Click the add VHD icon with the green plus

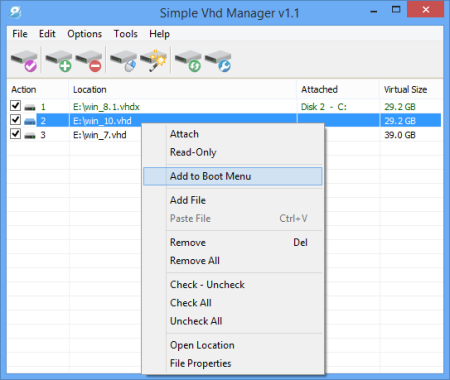[x=59, y=60]
